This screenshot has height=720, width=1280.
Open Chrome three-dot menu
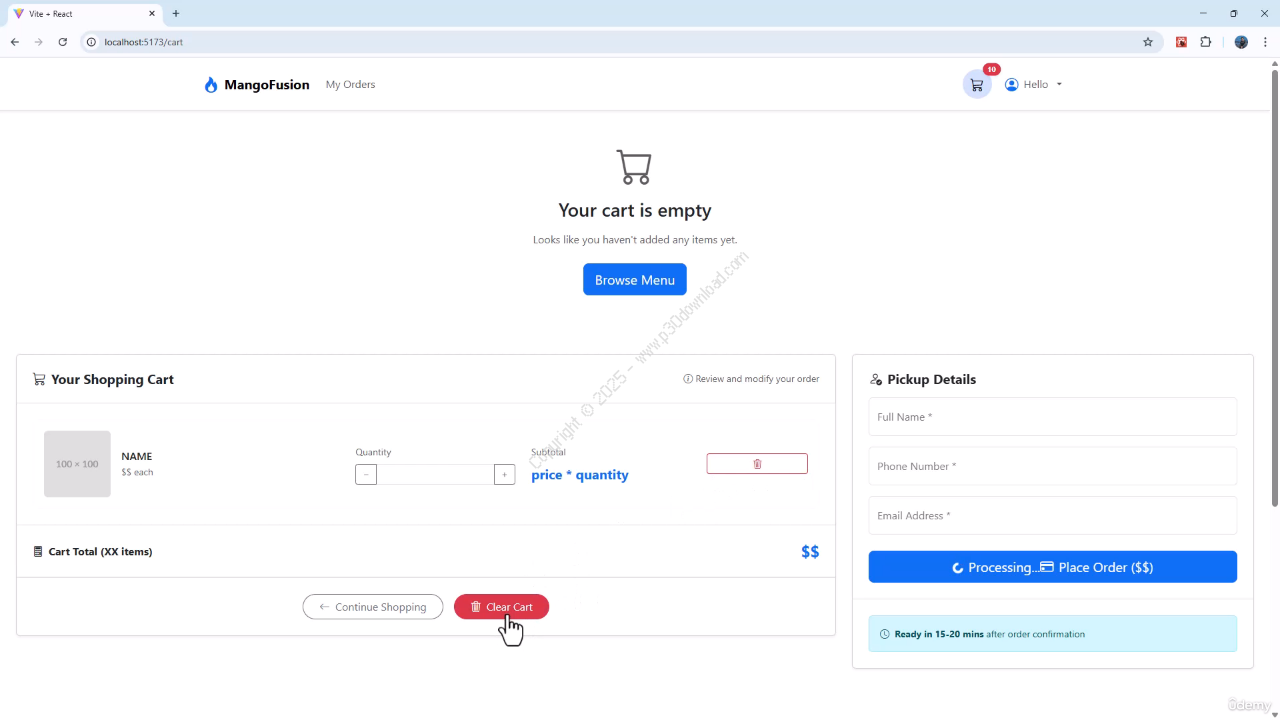point(1265,42)
